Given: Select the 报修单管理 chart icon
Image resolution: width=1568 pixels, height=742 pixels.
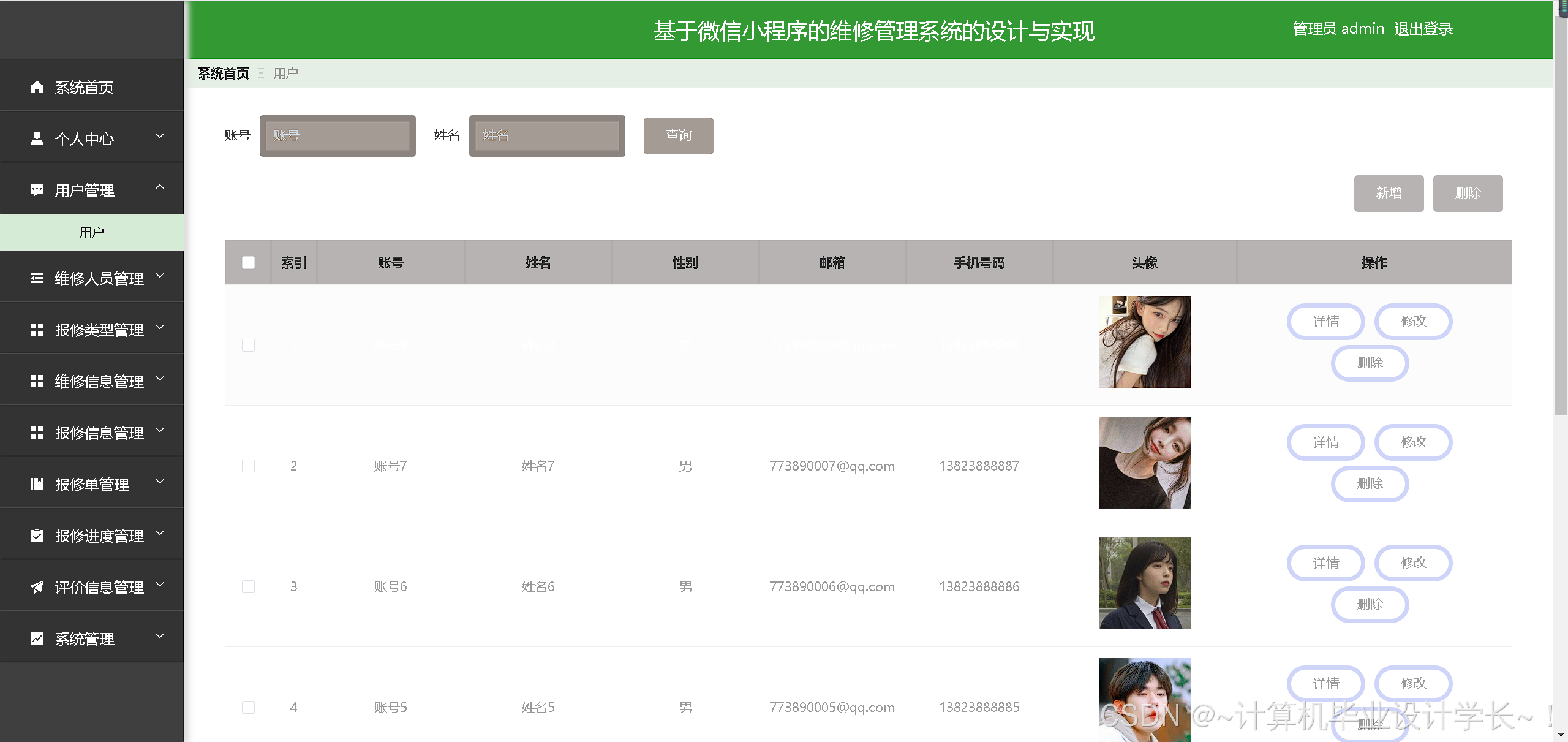Looking at the screenshot, I should (x=37, y=484).
